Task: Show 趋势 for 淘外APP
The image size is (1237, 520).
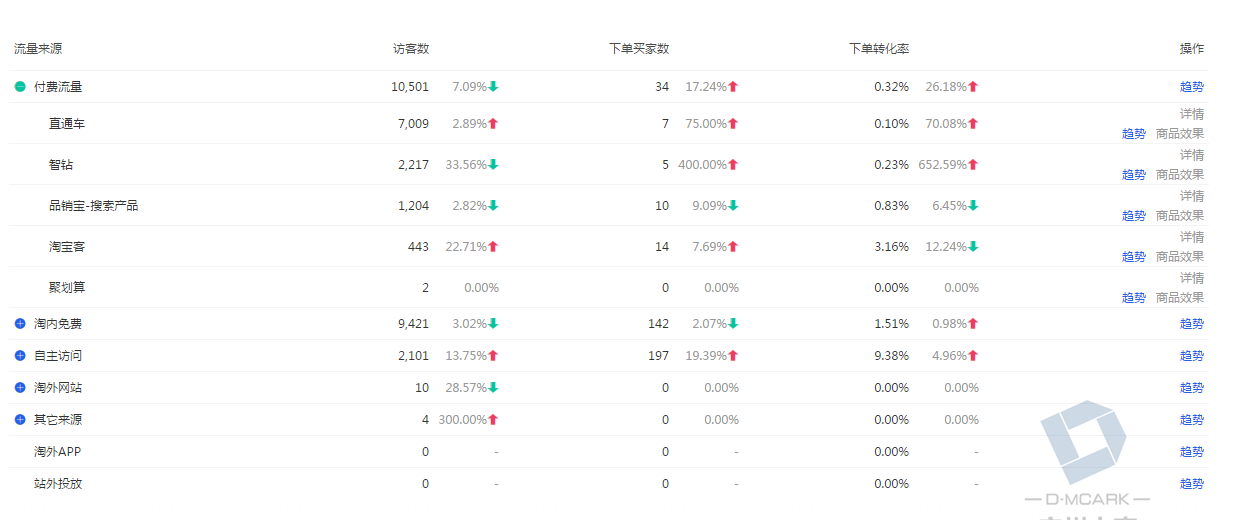Action: pos(1191,452)
